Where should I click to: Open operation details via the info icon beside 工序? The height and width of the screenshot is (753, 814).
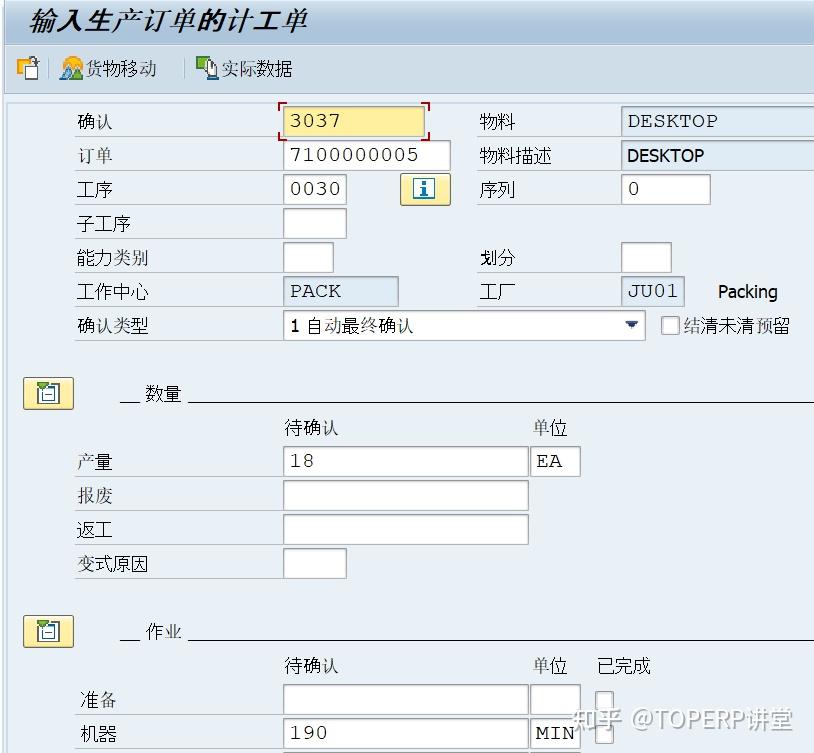coord(424,188)
